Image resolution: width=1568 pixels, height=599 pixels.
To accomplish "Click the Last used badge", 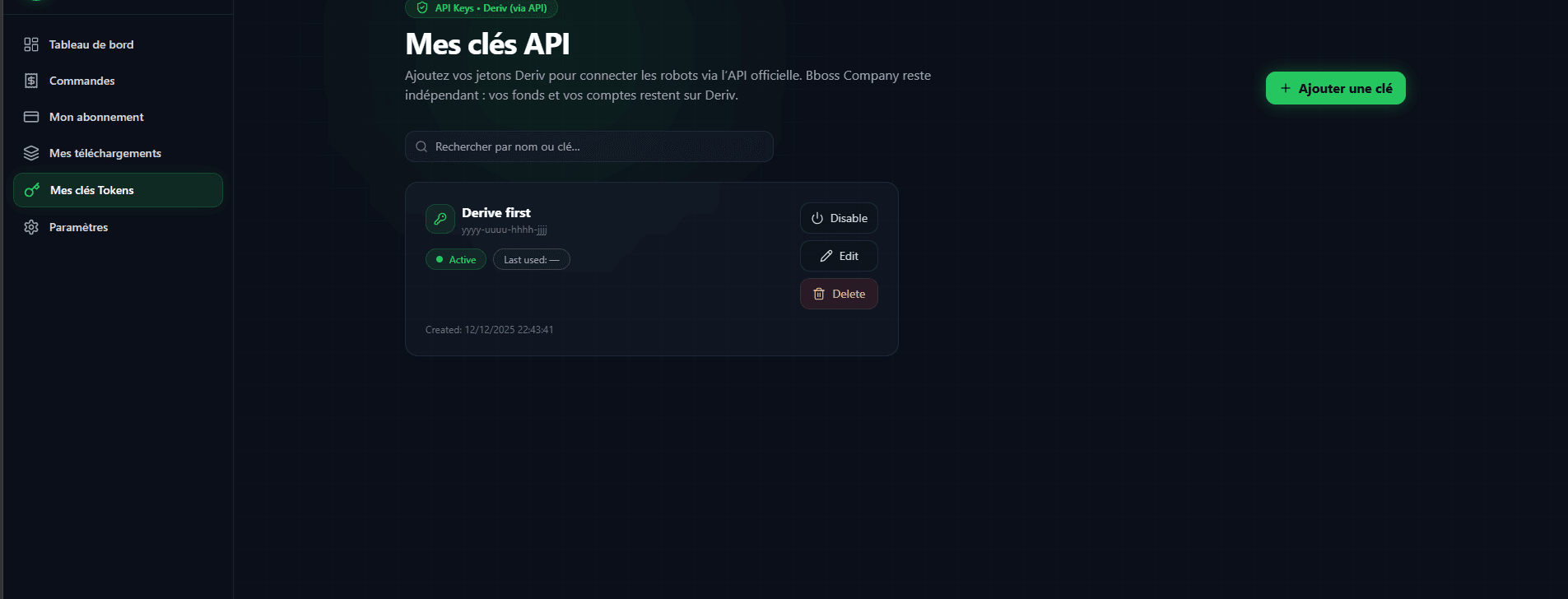I will click(532, 259).
